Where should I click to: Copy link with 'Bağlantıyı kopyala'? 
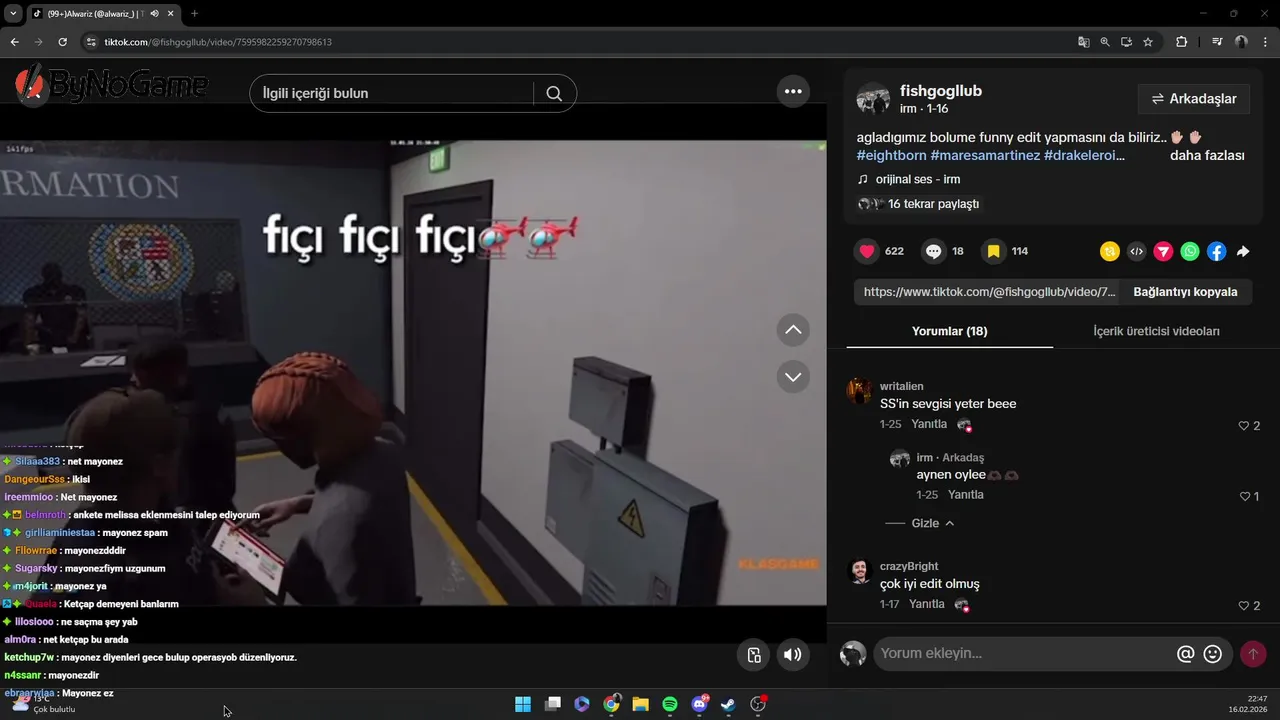1185,292
